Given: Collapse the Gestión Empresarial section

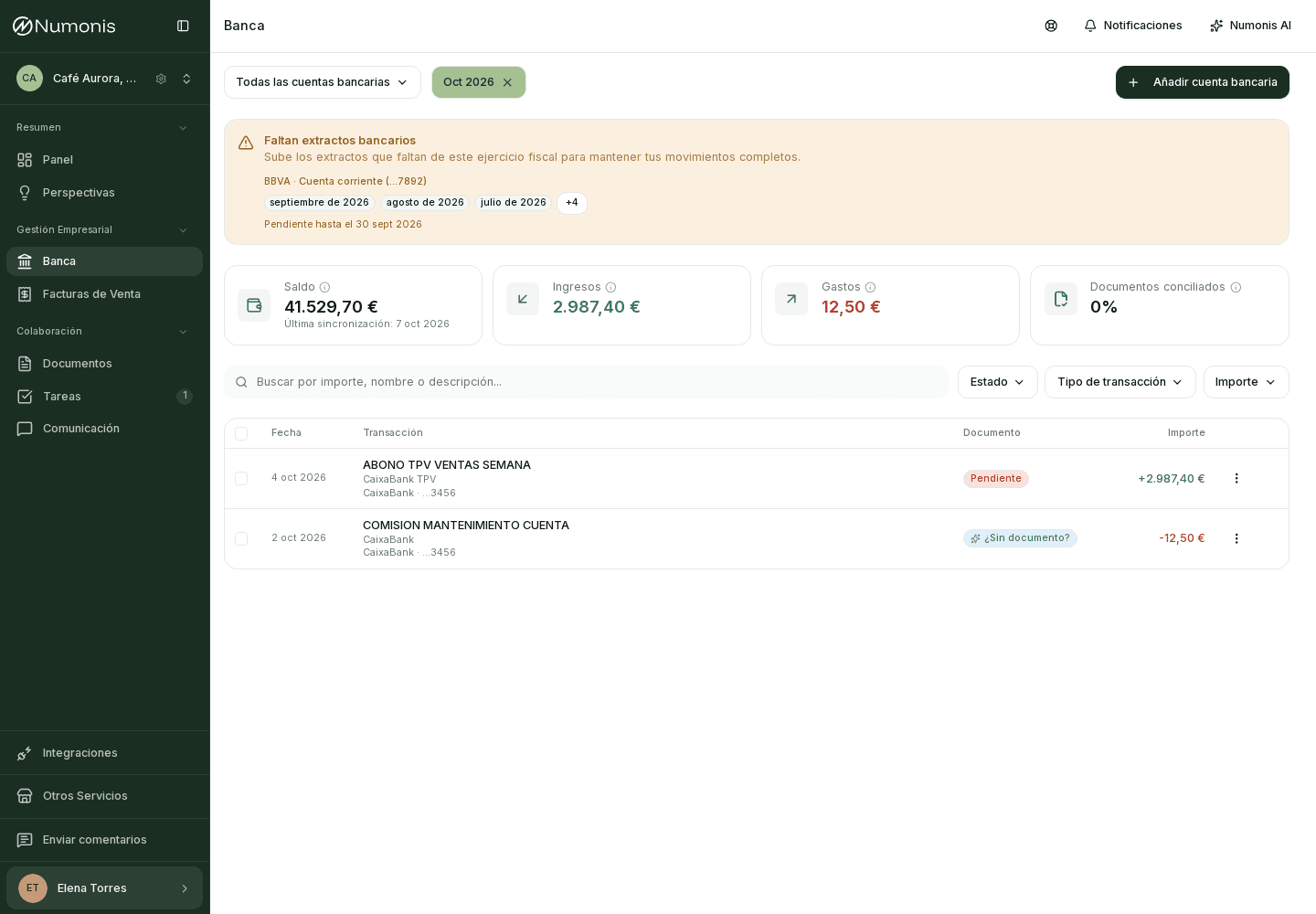Looking at the screenshot, I should click(183, 230).
